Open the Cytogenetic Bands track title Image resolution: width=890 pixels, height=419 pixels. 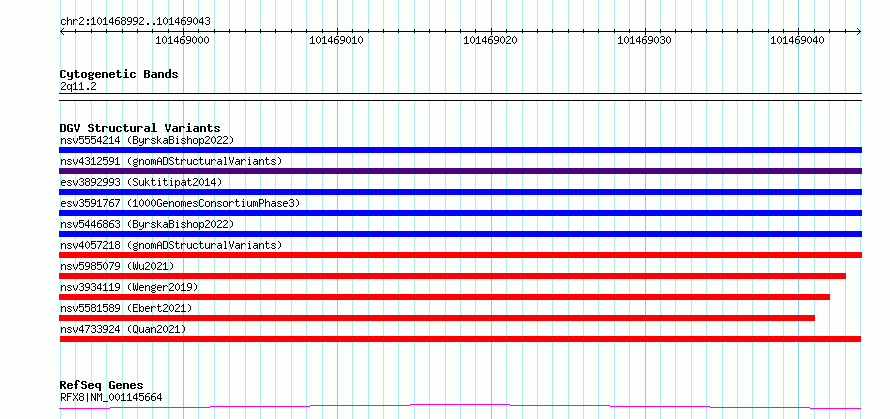(119, 74)
